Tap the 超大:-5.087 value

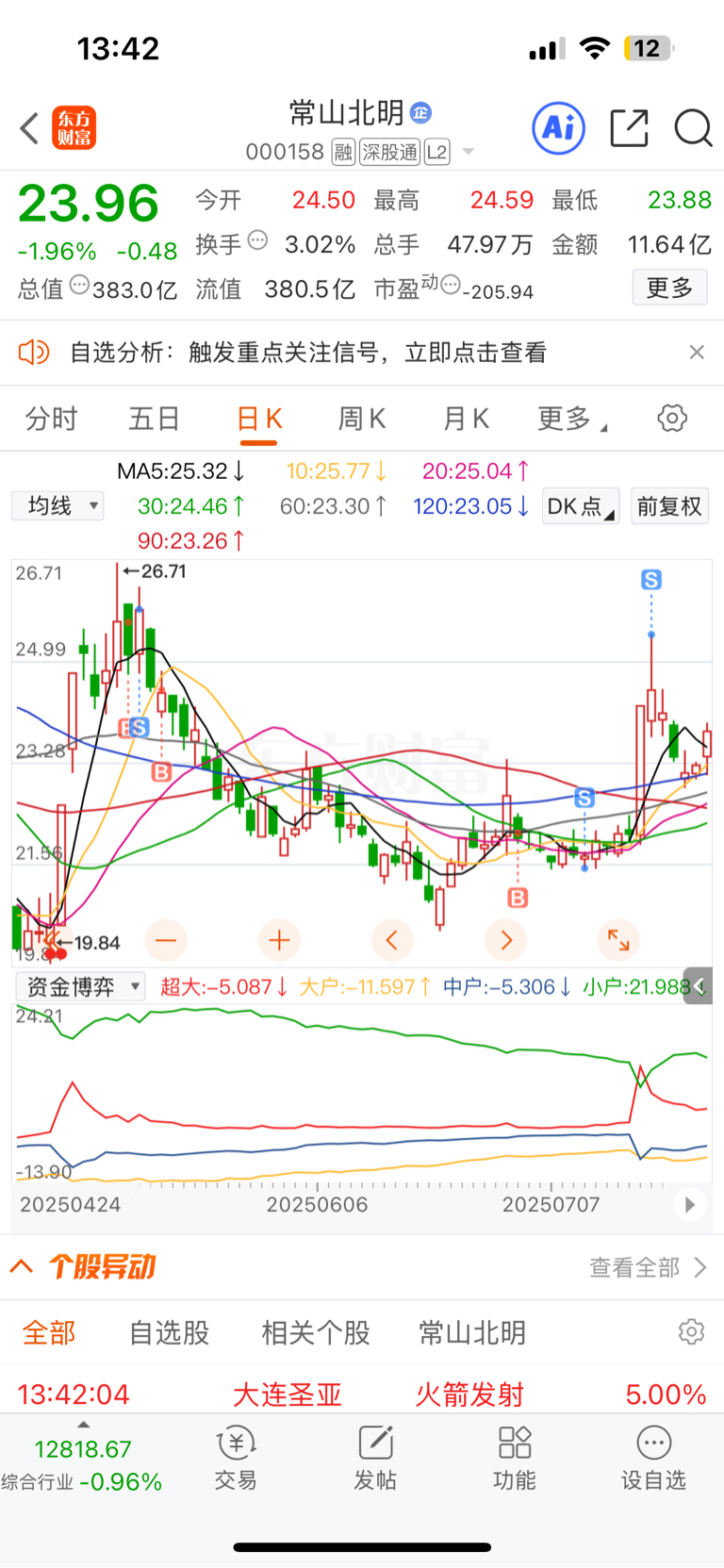(x=223, y=987)
